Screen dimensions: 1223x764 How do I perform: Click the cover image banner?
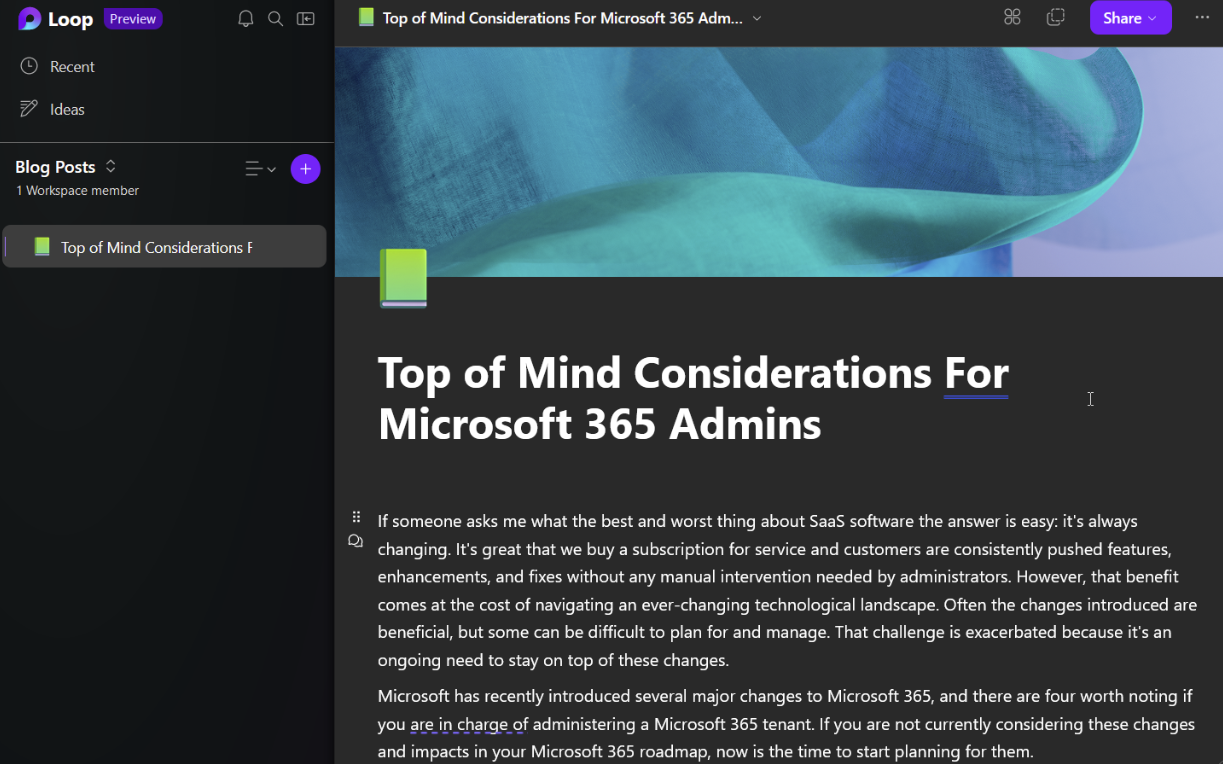coord(779,161)
